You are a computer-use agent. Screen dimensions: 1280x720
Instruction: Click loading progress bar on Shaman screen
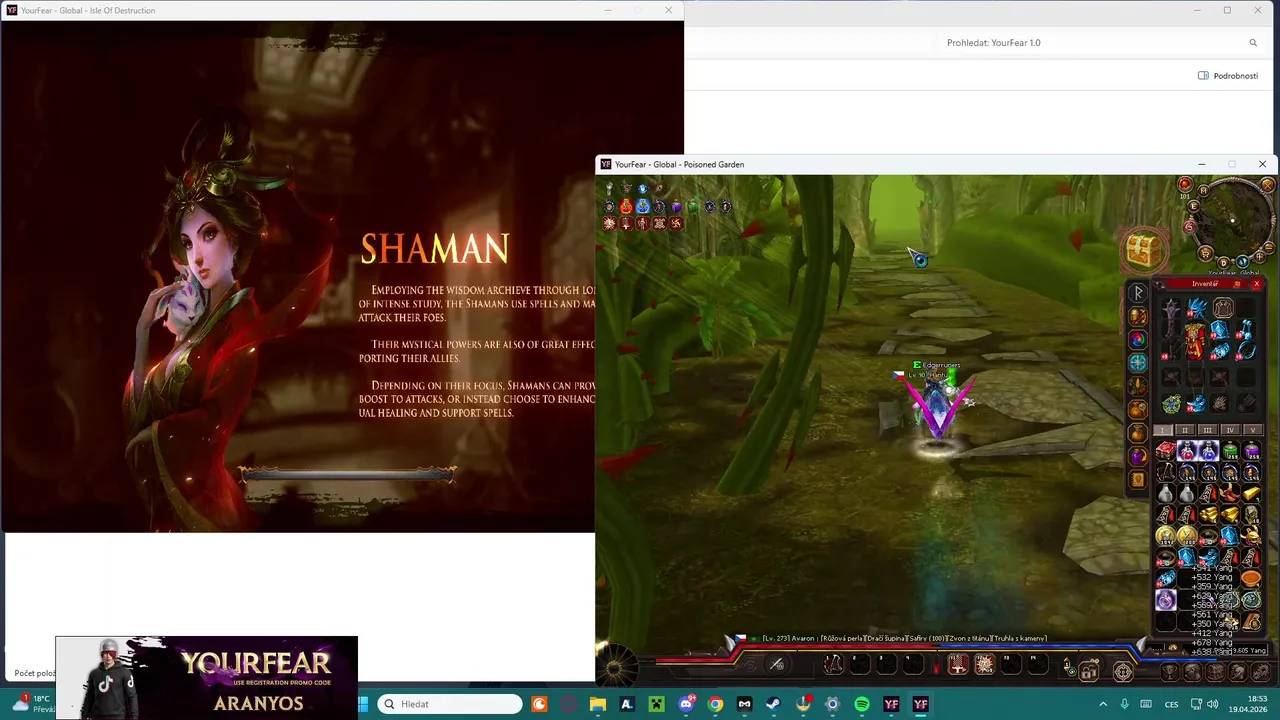[x=347, y=474]
